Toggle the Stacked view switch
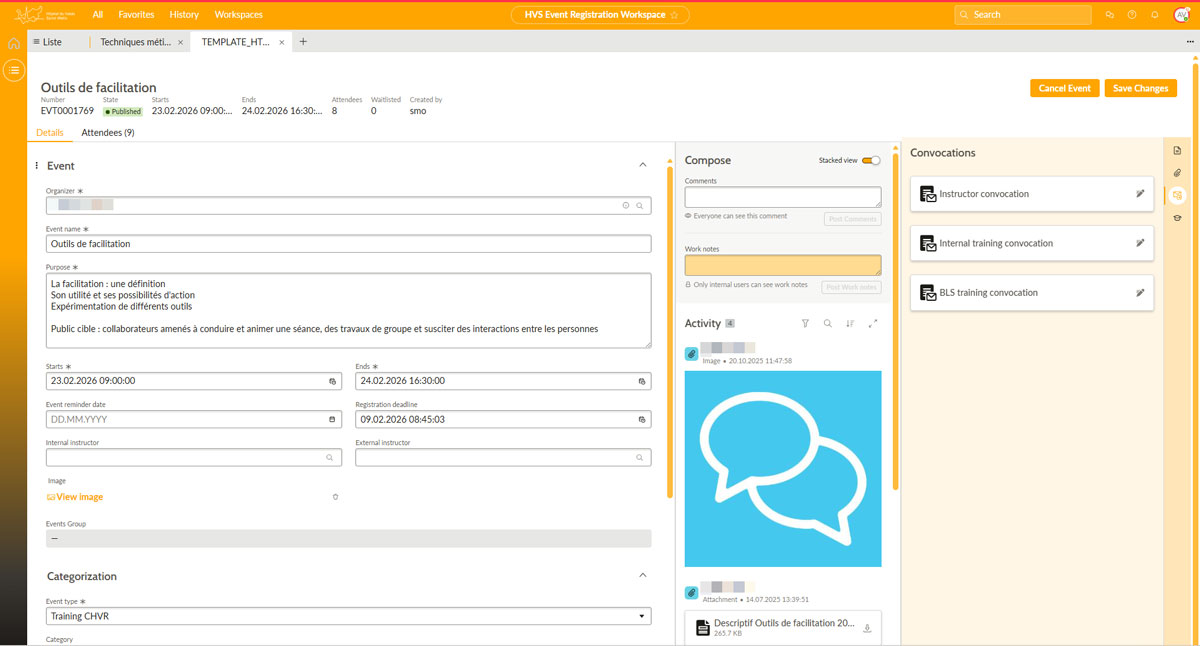Viewport: 1200px width, 646px height. [871, 160]
